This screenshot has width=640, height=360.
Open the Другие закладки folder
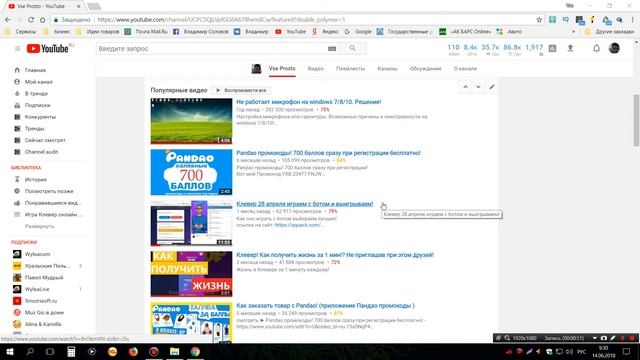click(610, 31)
